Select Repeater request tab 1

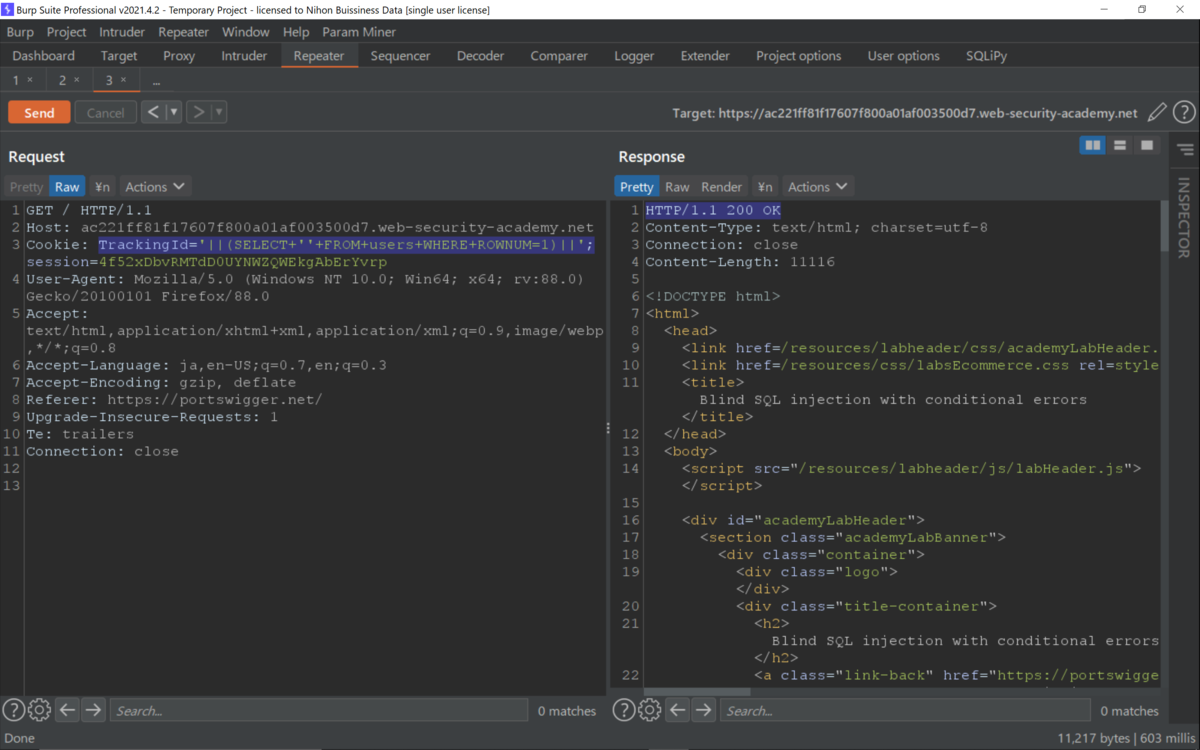tap(15, 80)
